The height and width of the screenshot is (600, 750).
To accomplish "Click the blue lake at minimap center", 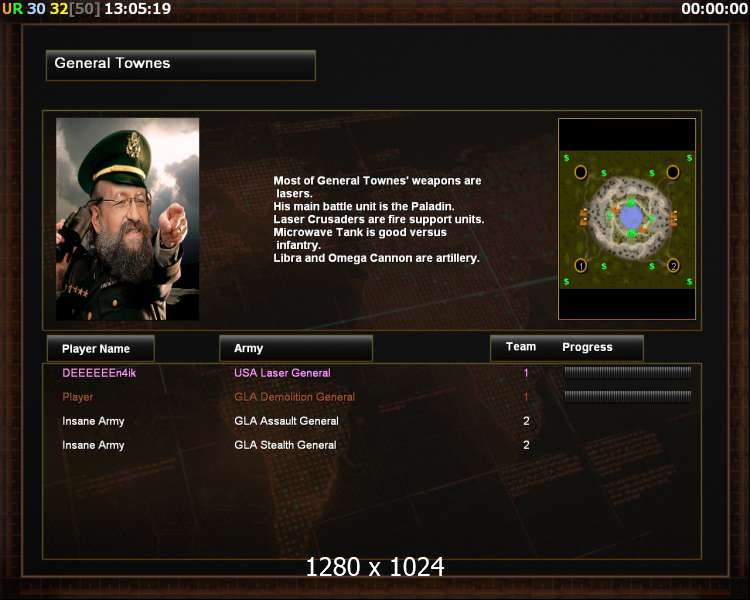I will point(631,218).
